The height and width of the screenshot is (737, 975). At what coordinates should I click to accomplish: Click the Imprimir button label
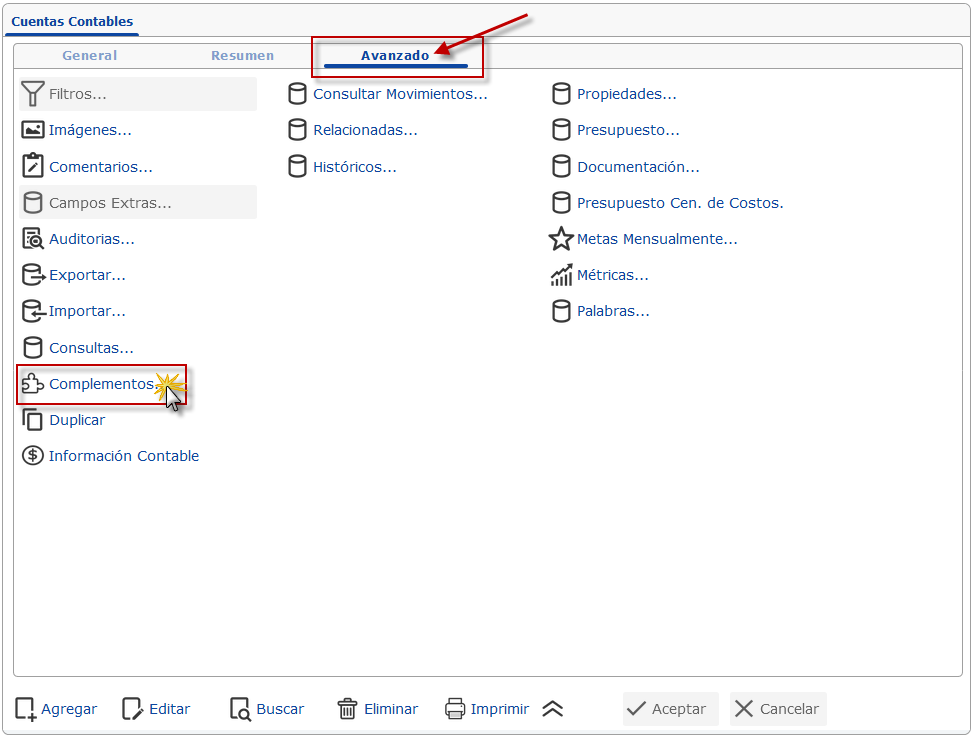pos(500,709)
